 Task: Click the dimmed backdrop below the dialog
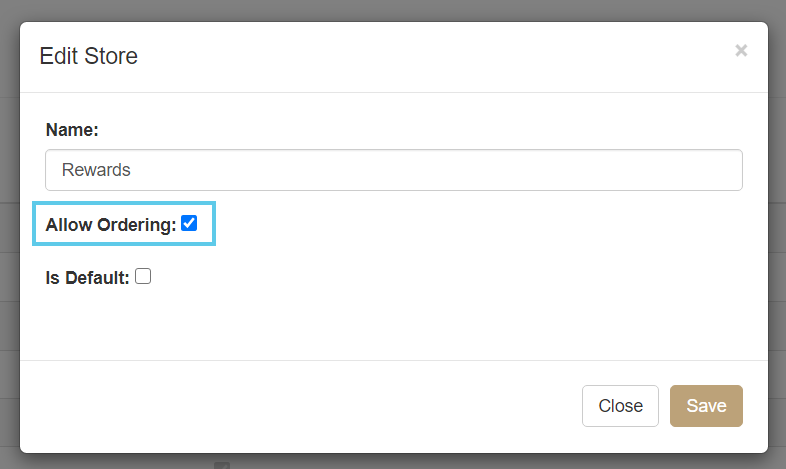[400, 461]
